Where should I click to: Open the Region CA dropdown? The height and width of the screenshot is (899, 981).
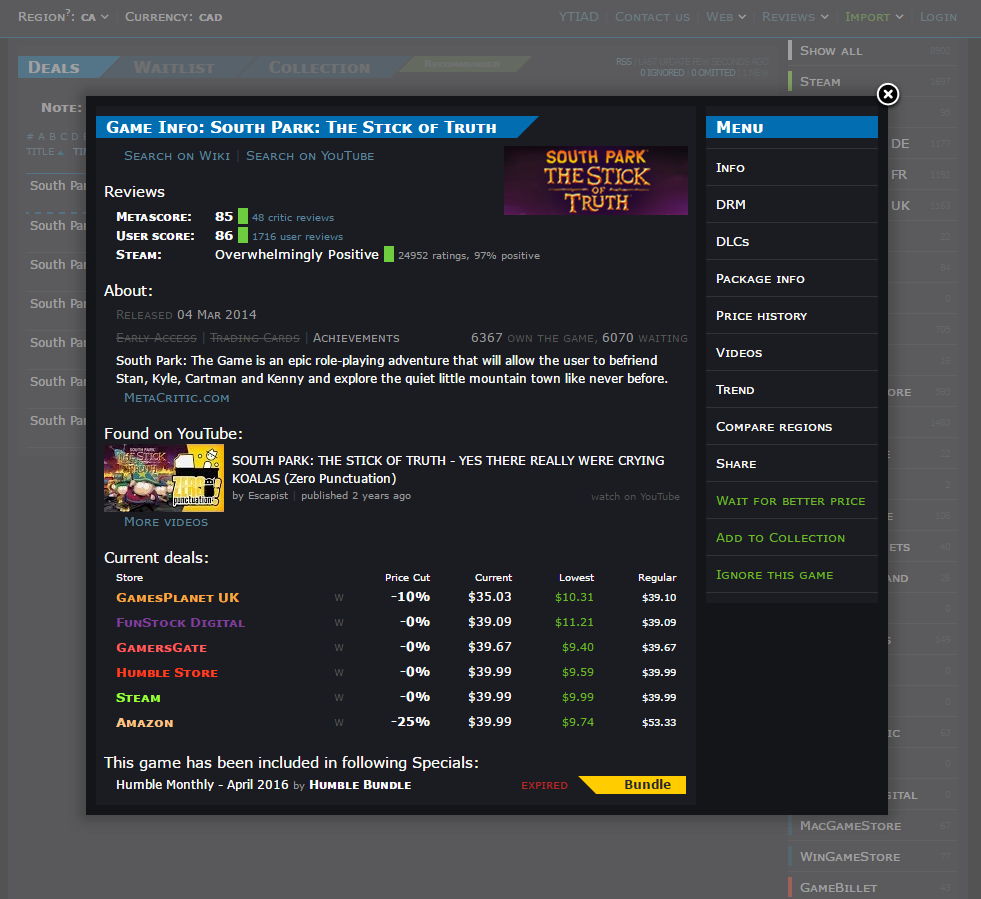point(63,17)
